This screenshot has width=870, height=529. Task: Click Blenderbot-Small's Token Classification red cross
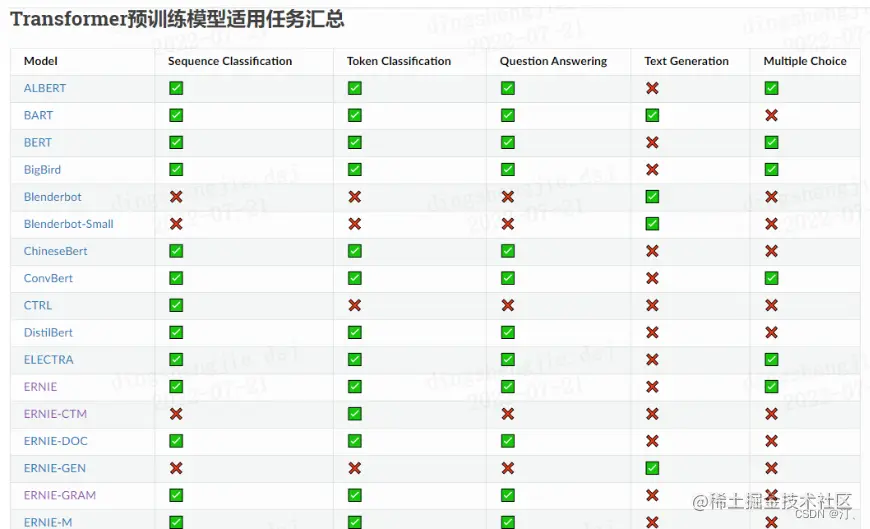tap(355, 224)
